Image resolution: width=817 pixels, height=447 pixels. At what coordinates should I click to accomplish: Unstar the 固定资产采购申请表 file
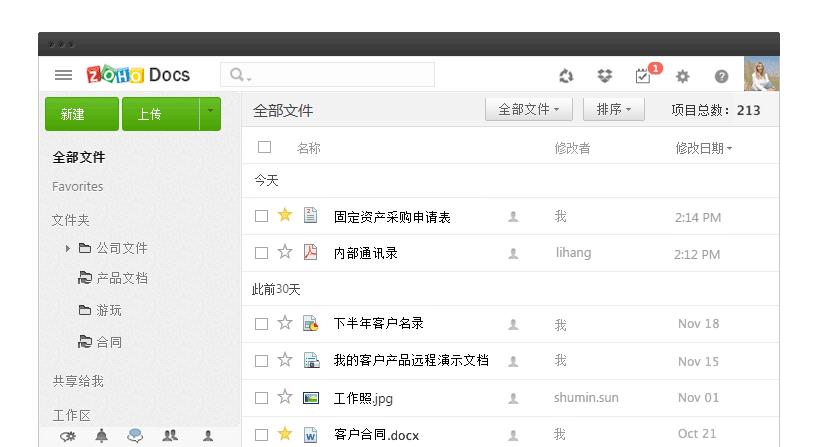point(284,215)
